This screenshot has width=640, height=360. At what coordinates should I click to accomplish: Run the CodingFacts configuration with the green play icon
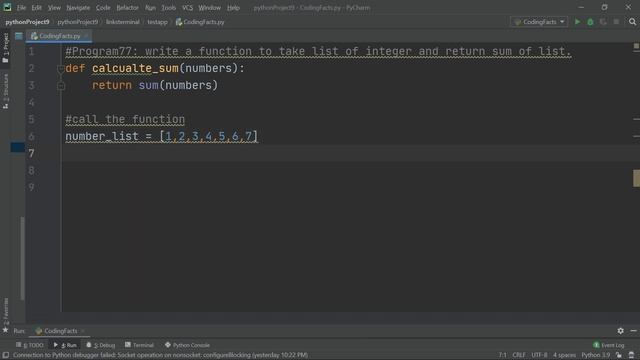coord(577,22)
